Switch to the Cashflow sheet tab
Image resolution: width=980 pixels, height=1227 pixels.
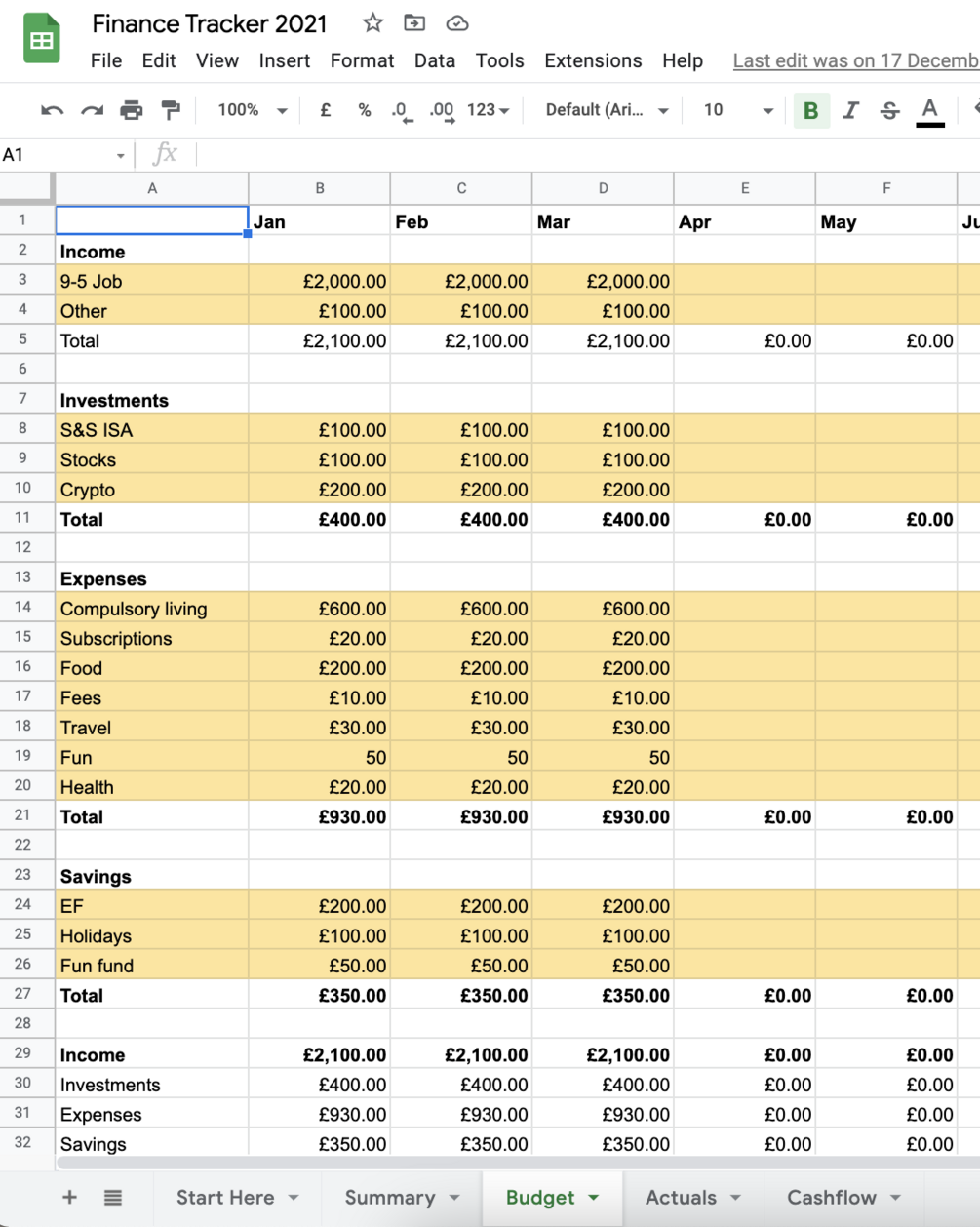[x=843, y=1198]
